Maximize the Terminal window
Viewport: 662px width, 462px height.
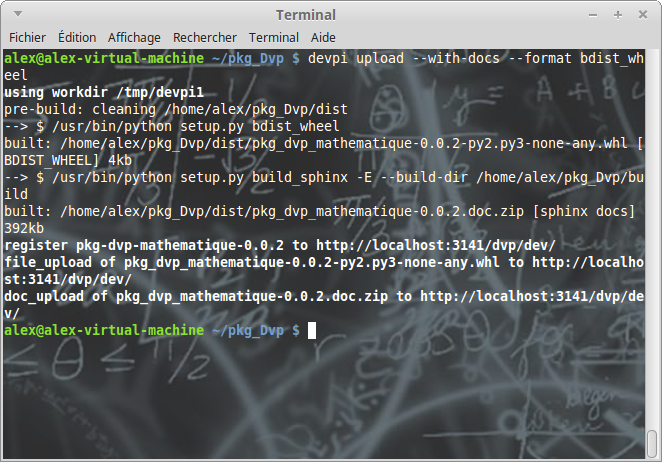coord(619,15)
